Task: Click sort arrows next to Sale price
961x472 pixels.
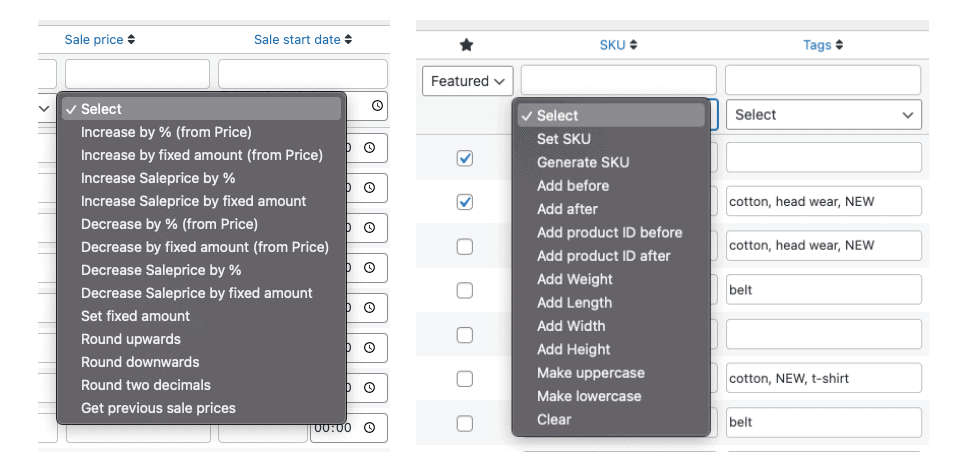Action: pyautogui.click(x=131, y=40)
